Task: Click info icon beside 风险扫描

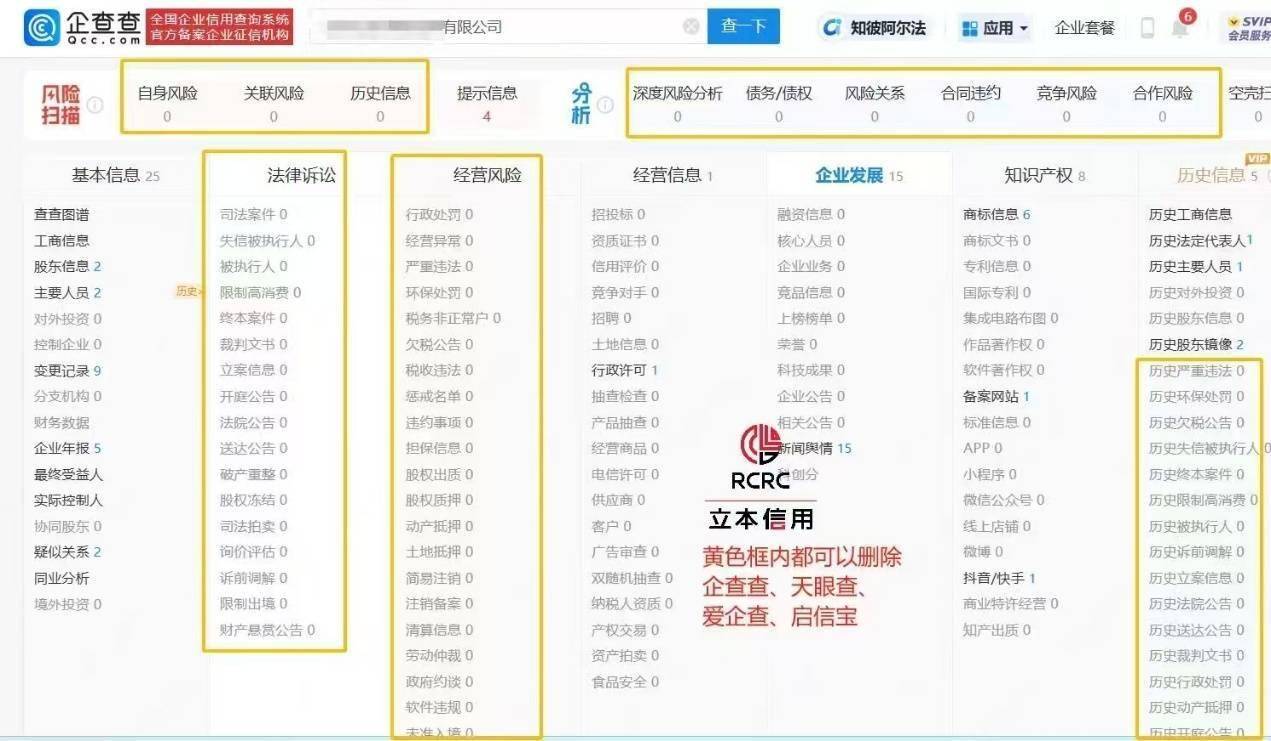Action: (95, 104)
